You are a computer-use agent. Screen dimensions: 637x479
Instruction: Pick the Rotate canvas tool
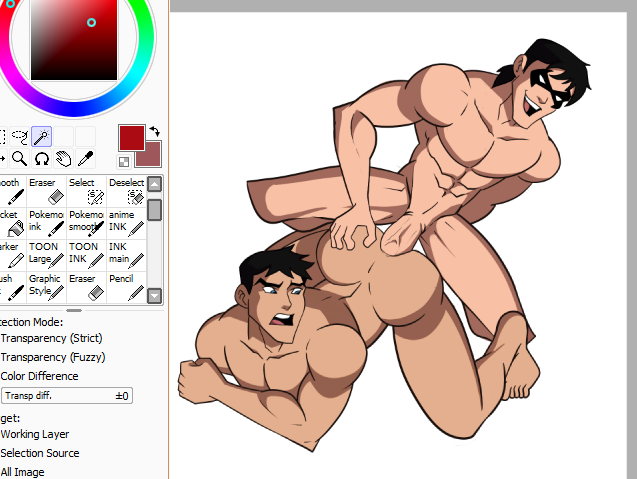42,158
